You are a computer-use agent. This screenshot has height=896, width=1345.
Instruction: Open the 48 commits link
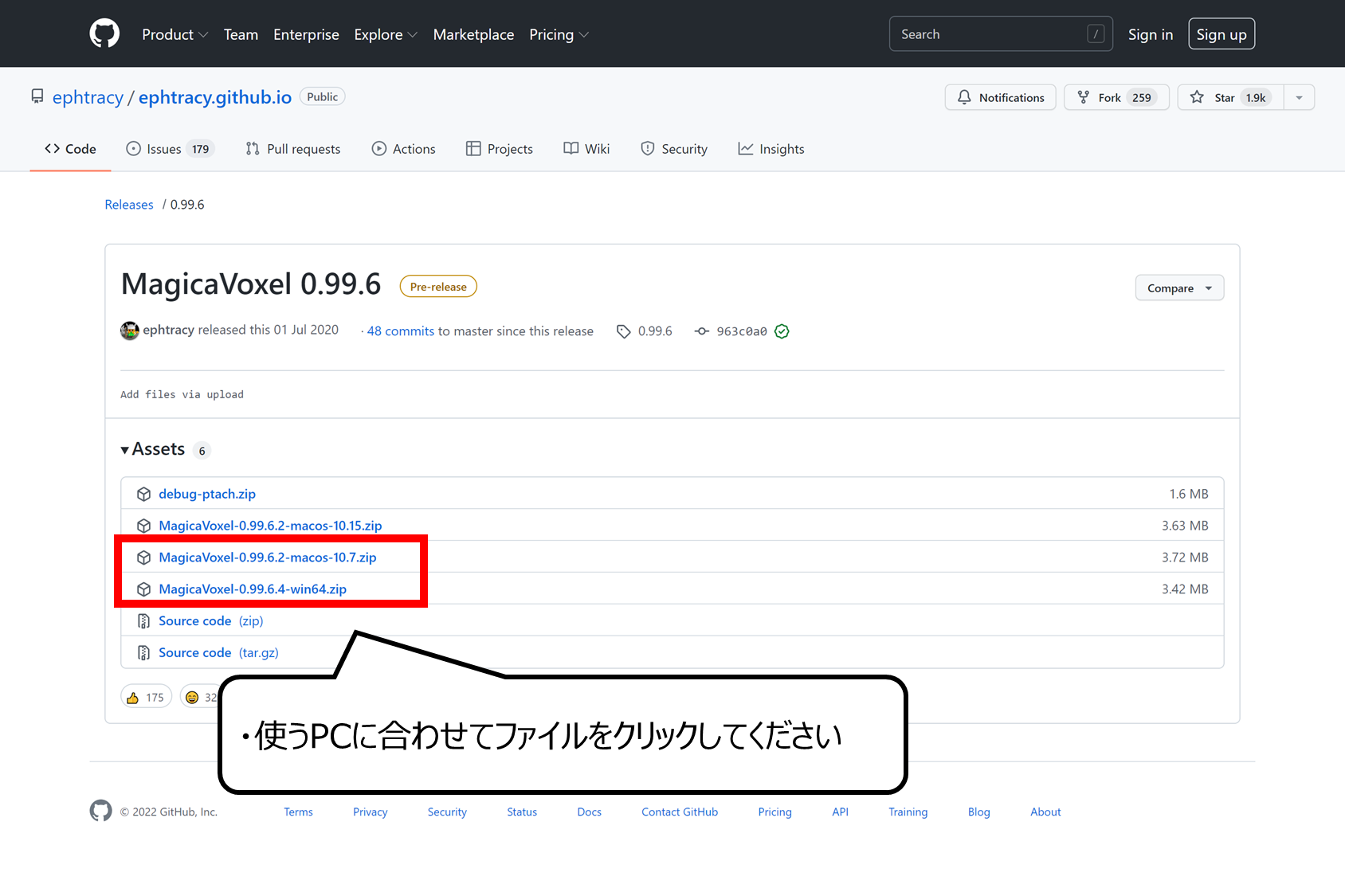[x=401, y=331]
